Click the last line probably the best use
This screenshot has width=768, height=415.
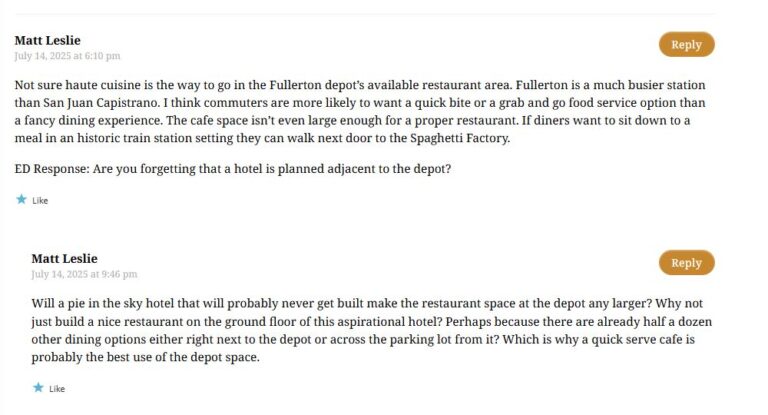point(145,357)
